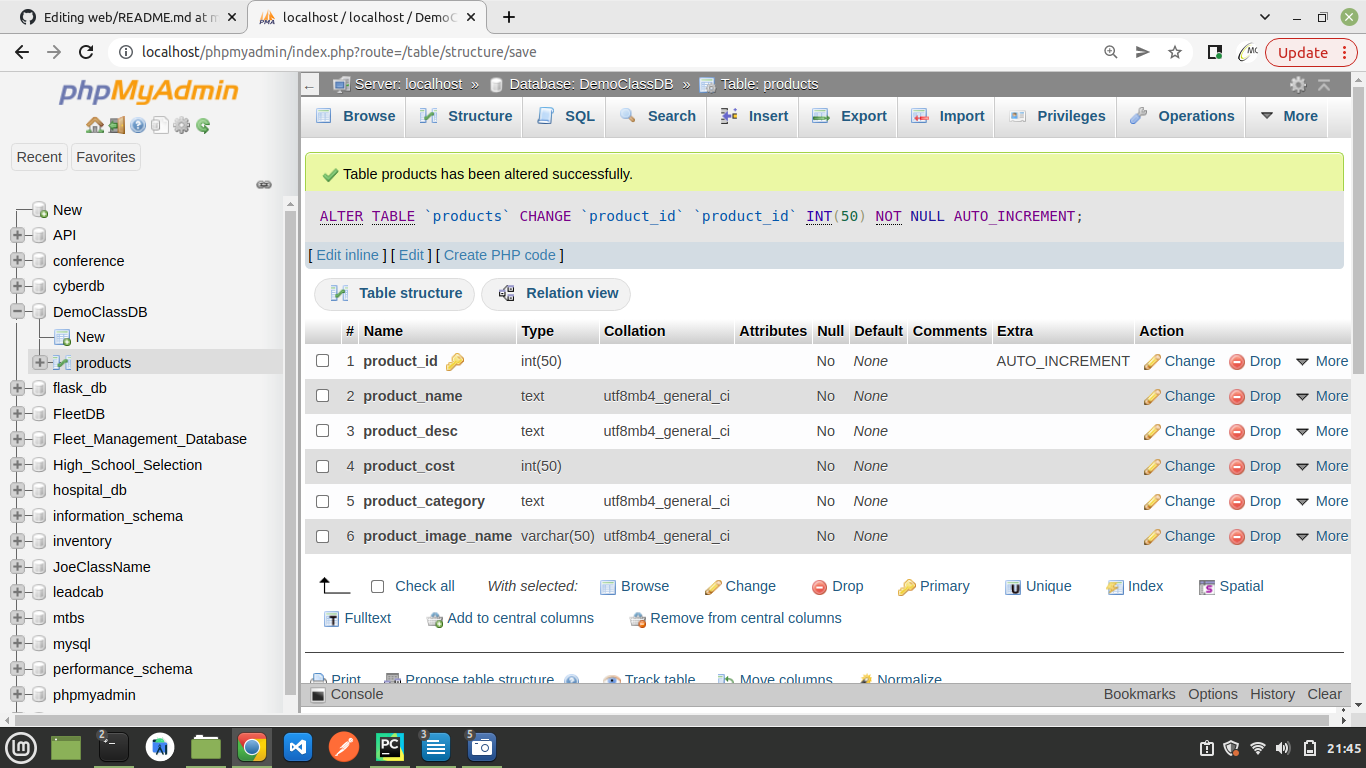Bookmark this page with the star icon
1366x768 pixels.
[x=1175, y=52]
